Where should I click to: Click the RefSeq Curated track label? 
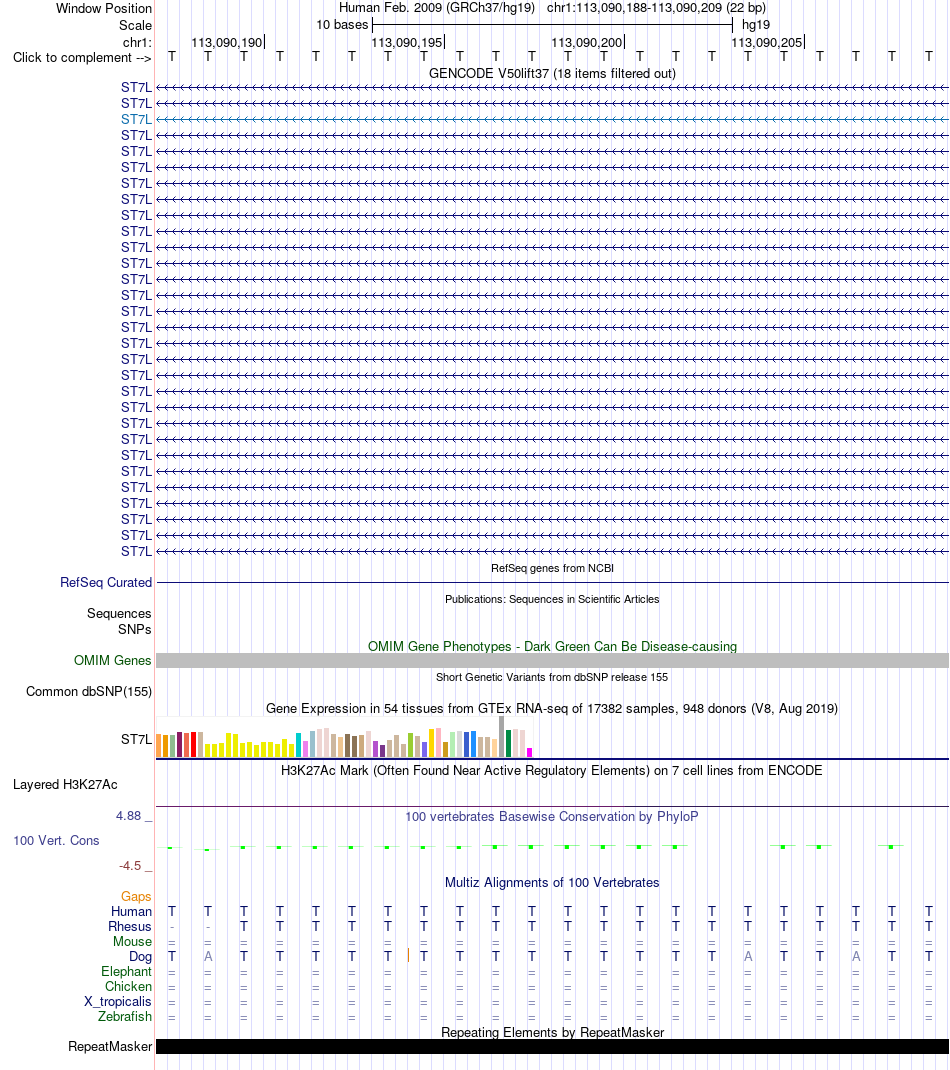[106, 583]
